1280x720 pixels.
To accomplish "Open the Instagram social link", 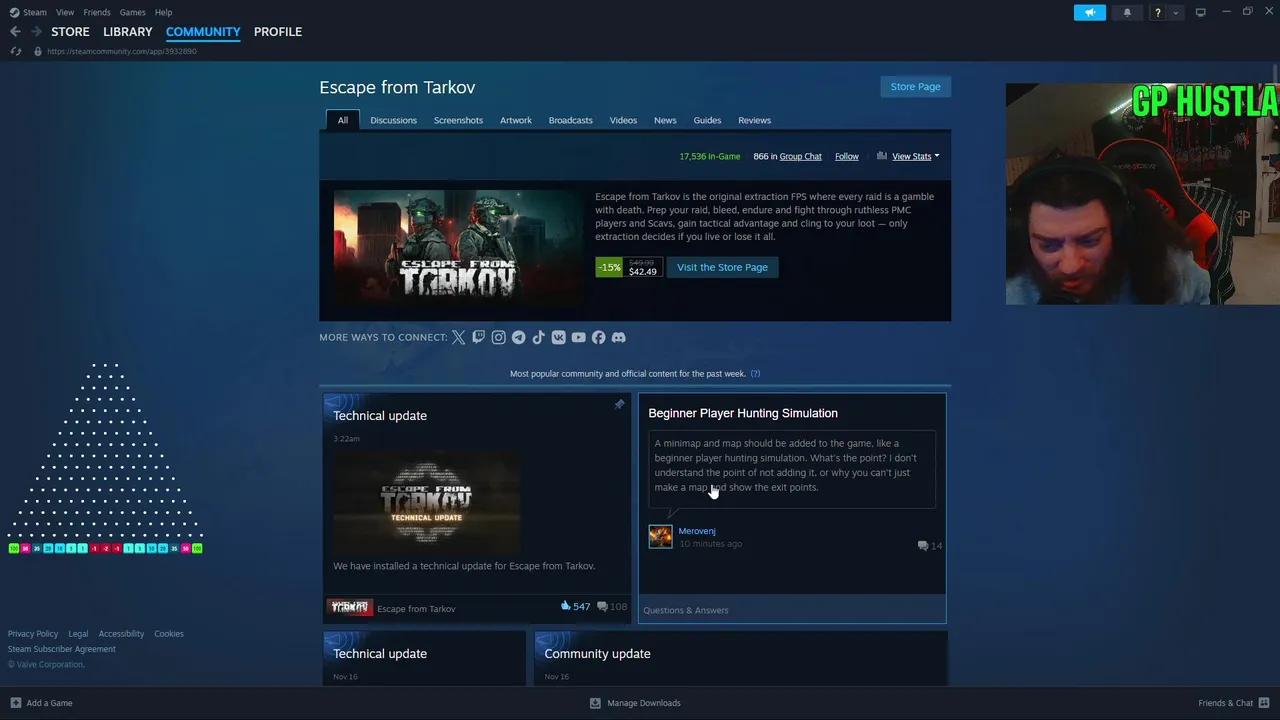I will tap(498, 338).
